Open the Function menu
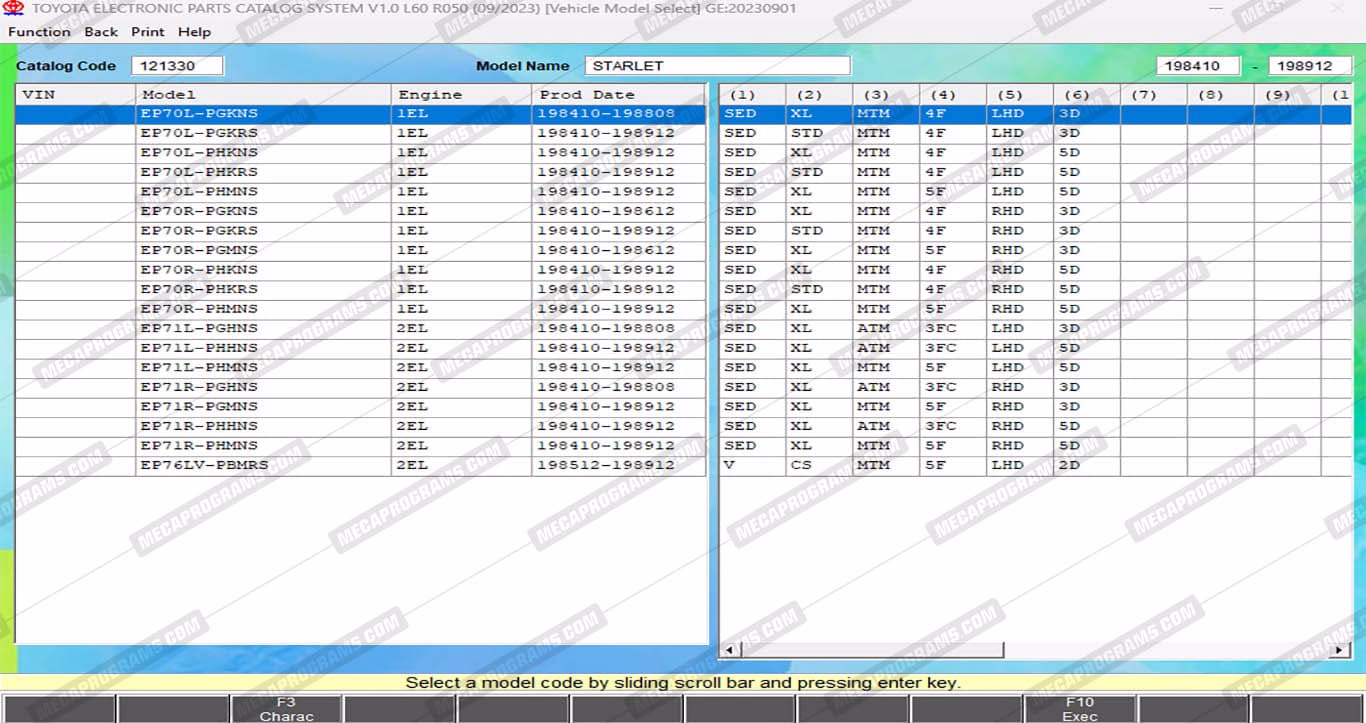 coord(39,32)
